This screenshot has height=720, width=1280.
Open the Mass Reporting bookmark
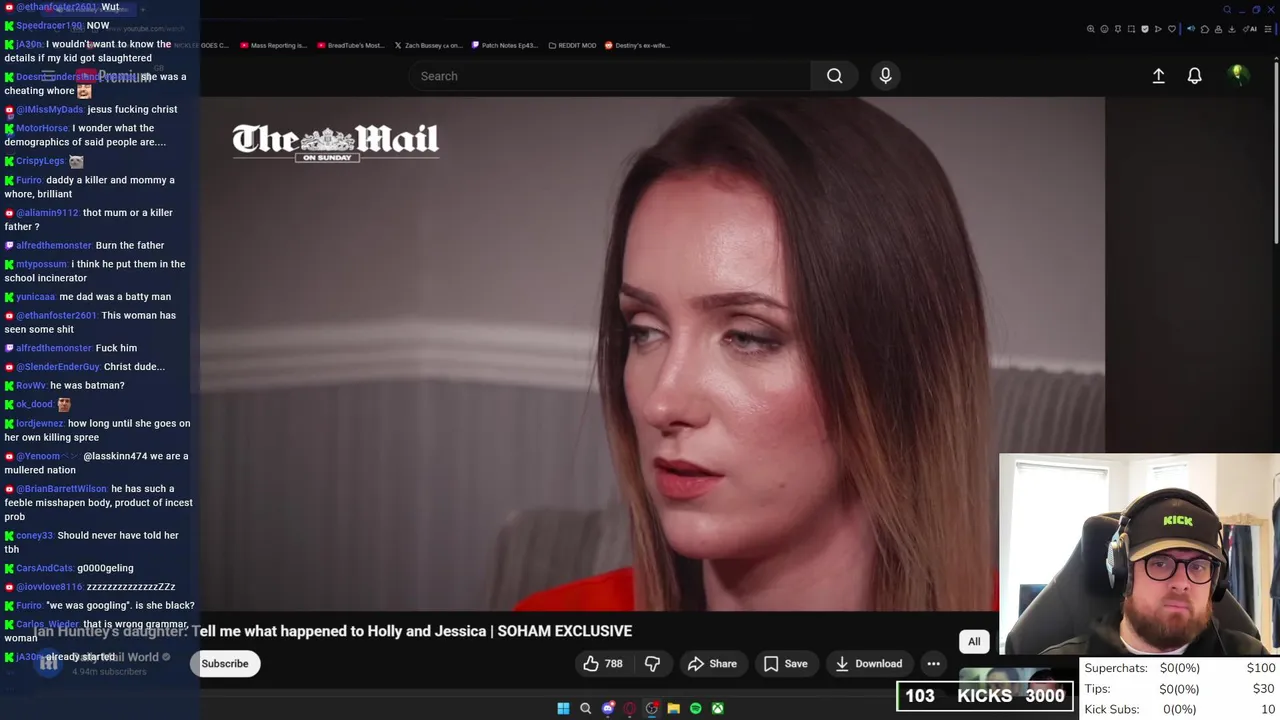coord(273,45)
